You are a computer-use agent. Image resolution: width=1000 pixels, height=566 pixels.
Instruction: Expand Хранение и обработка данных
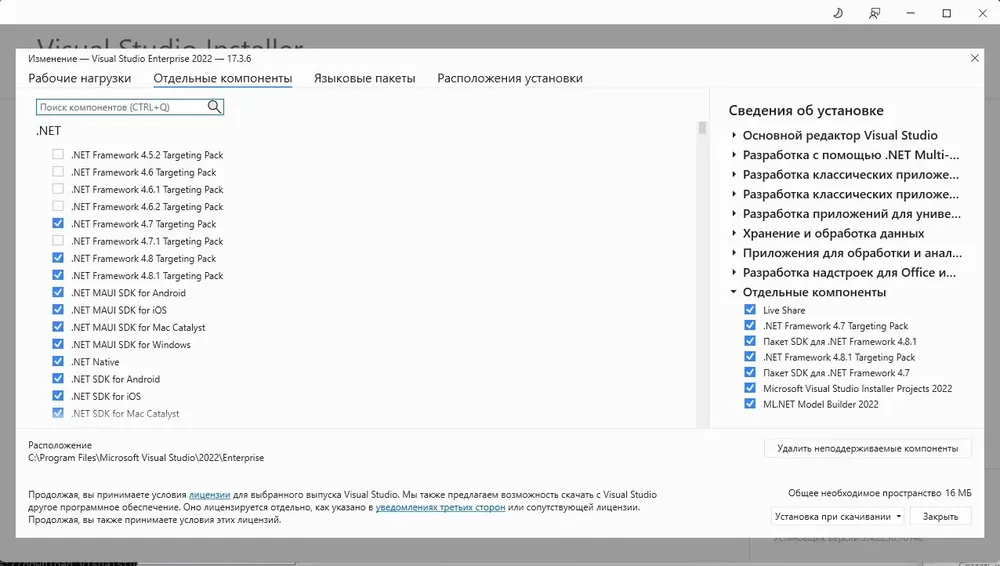coord(734,234)
